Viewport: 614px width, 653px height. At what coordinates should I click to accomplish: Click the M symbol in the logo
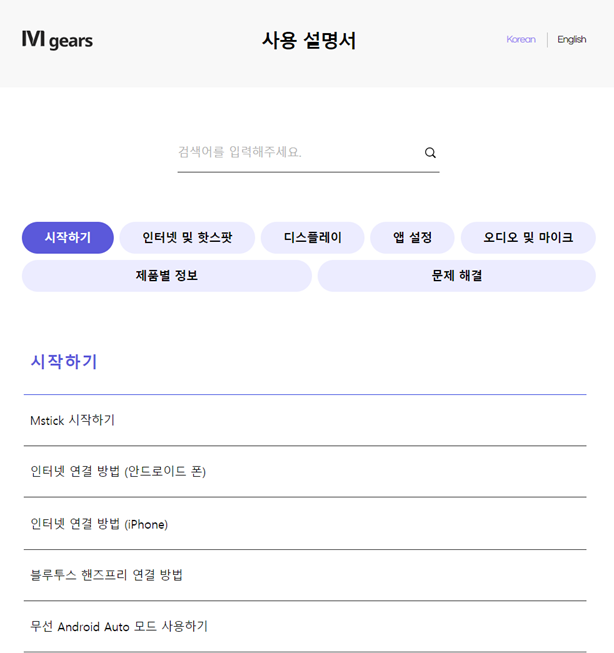[32, 39]
